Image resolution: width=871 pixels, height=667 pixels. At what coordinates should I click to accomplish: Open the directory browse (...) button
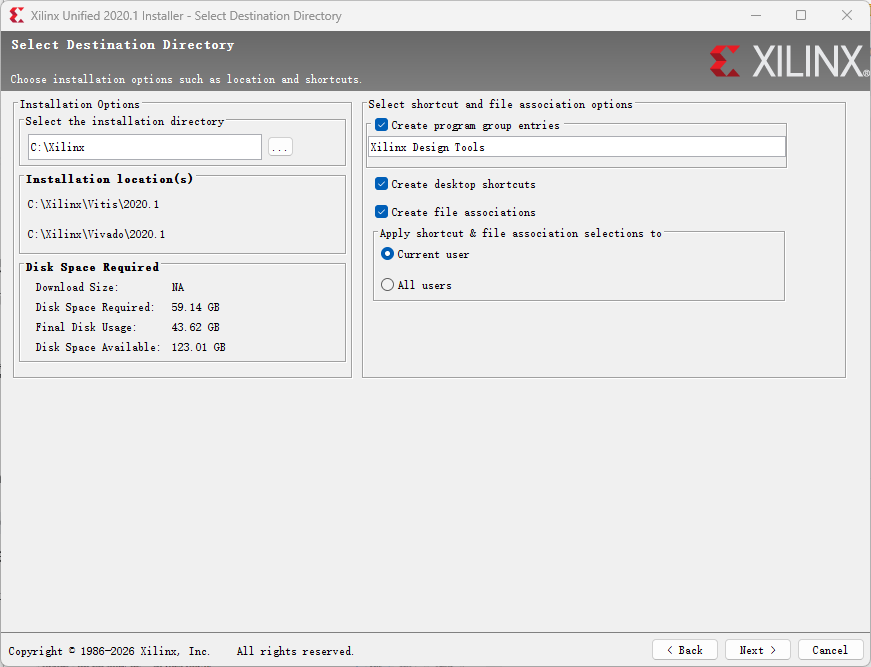point(280,147)
